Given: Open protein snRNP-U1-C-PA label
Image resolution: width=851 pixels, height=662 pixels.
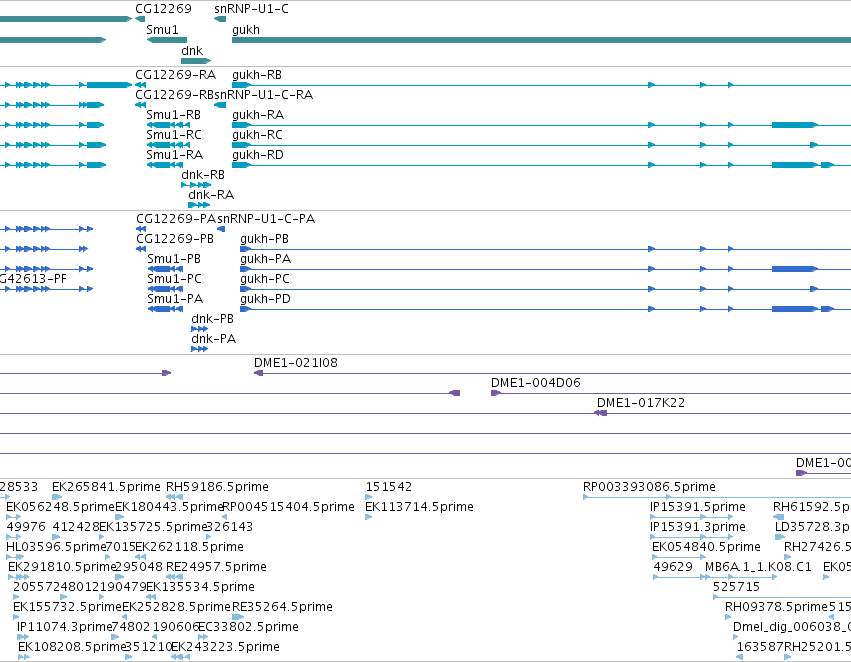Looking at the screenshot, I should pos(266,219).
